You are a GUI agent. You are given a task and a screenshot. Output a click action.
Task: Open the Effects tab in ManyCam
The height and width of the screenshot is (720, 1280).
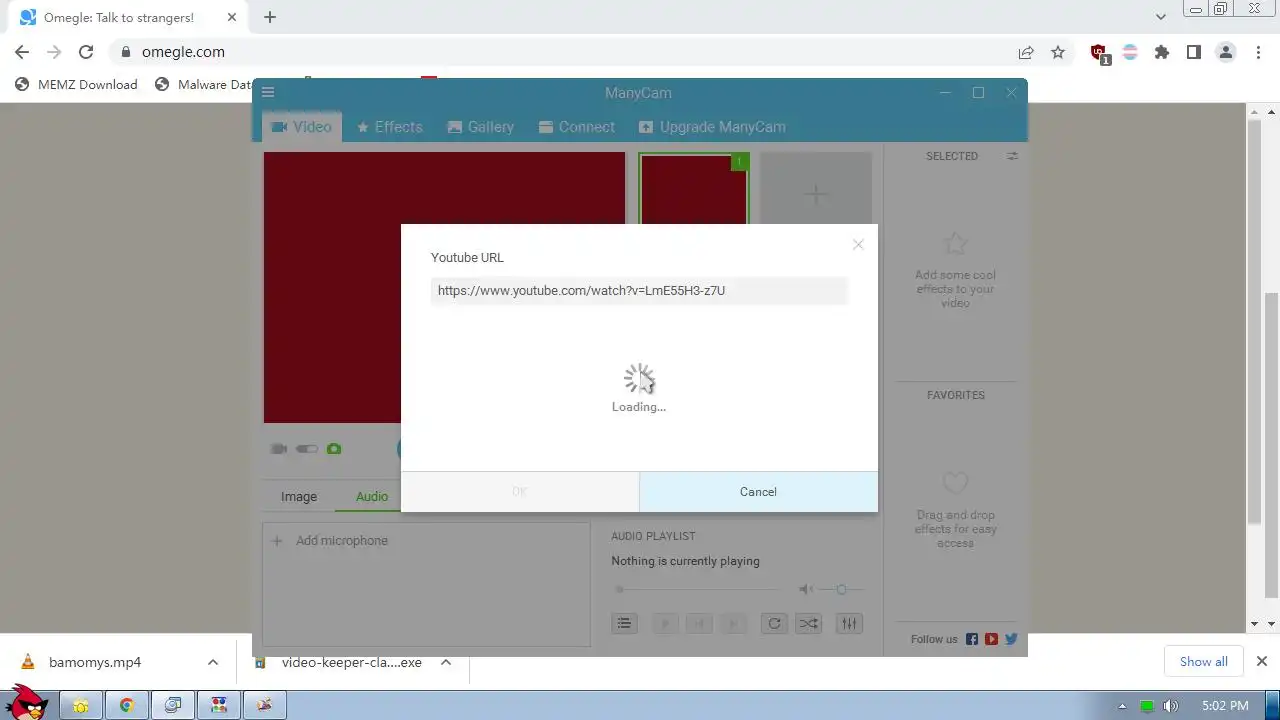point(390,127)
